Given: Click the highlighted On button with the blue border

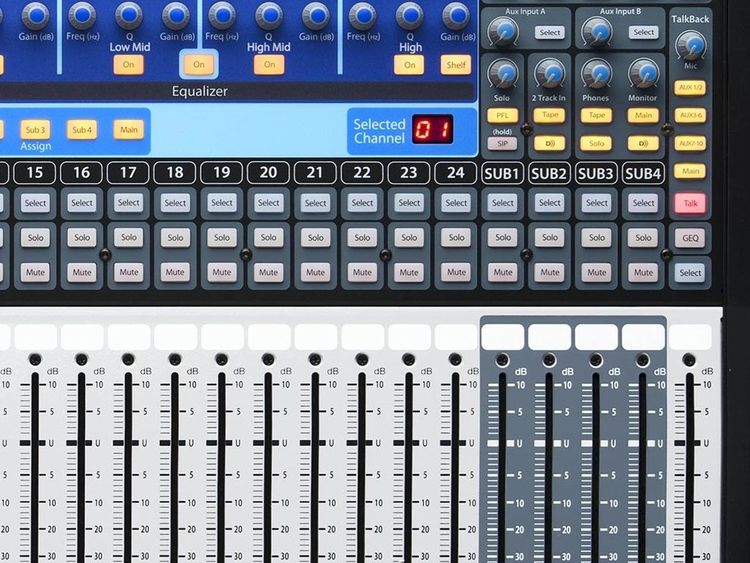Looking at the screenshot, I should 199,64.
